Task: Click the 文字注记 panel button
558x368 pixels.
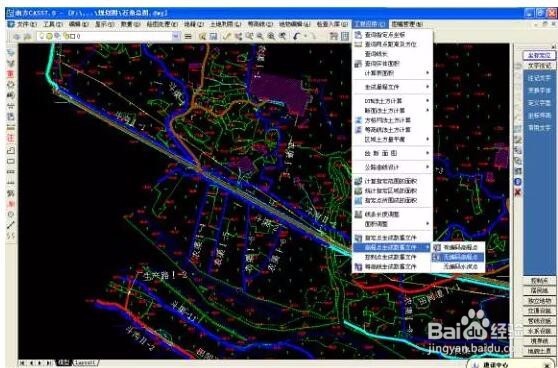Action: pyautogui.click(x=539, y=65)
